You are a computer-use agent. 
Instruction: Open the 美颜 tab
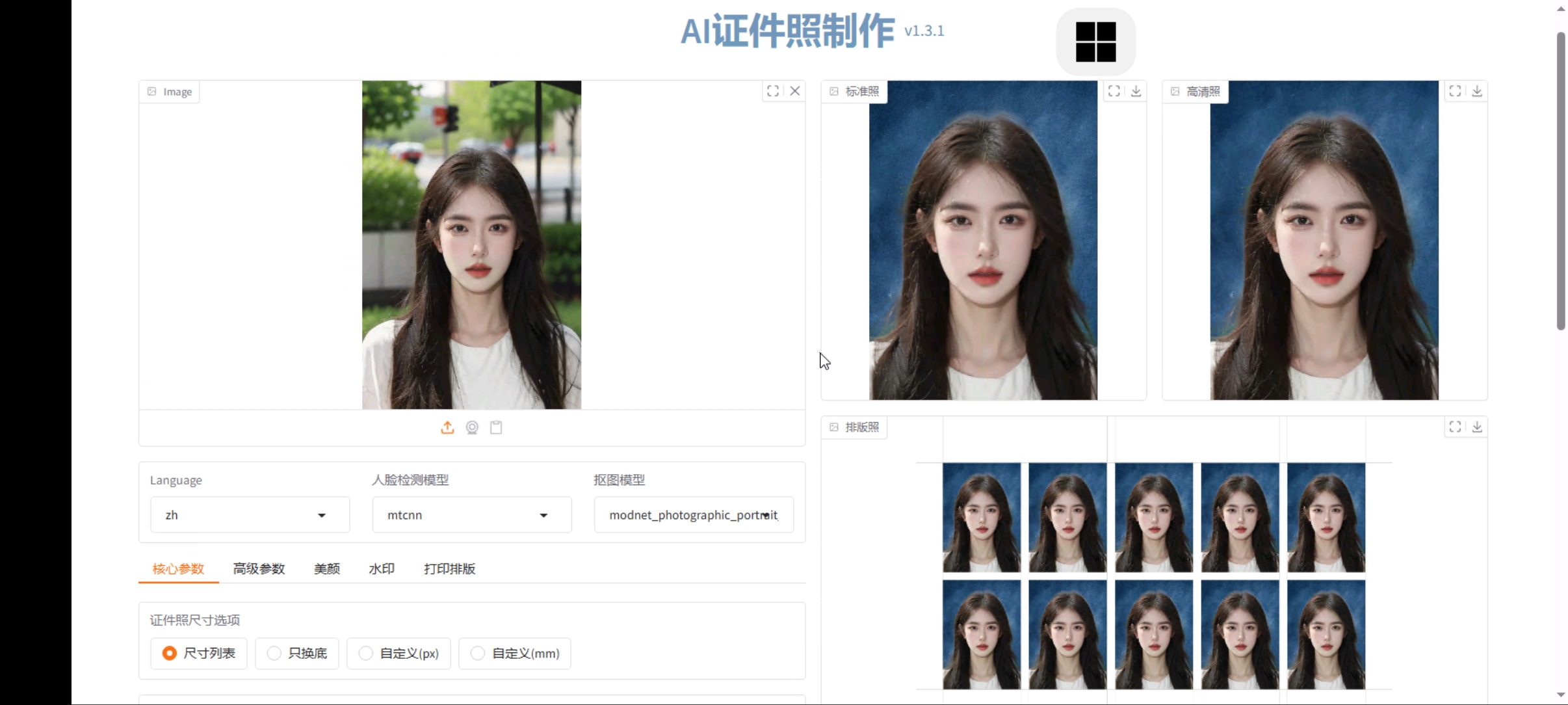coord(326,568)
